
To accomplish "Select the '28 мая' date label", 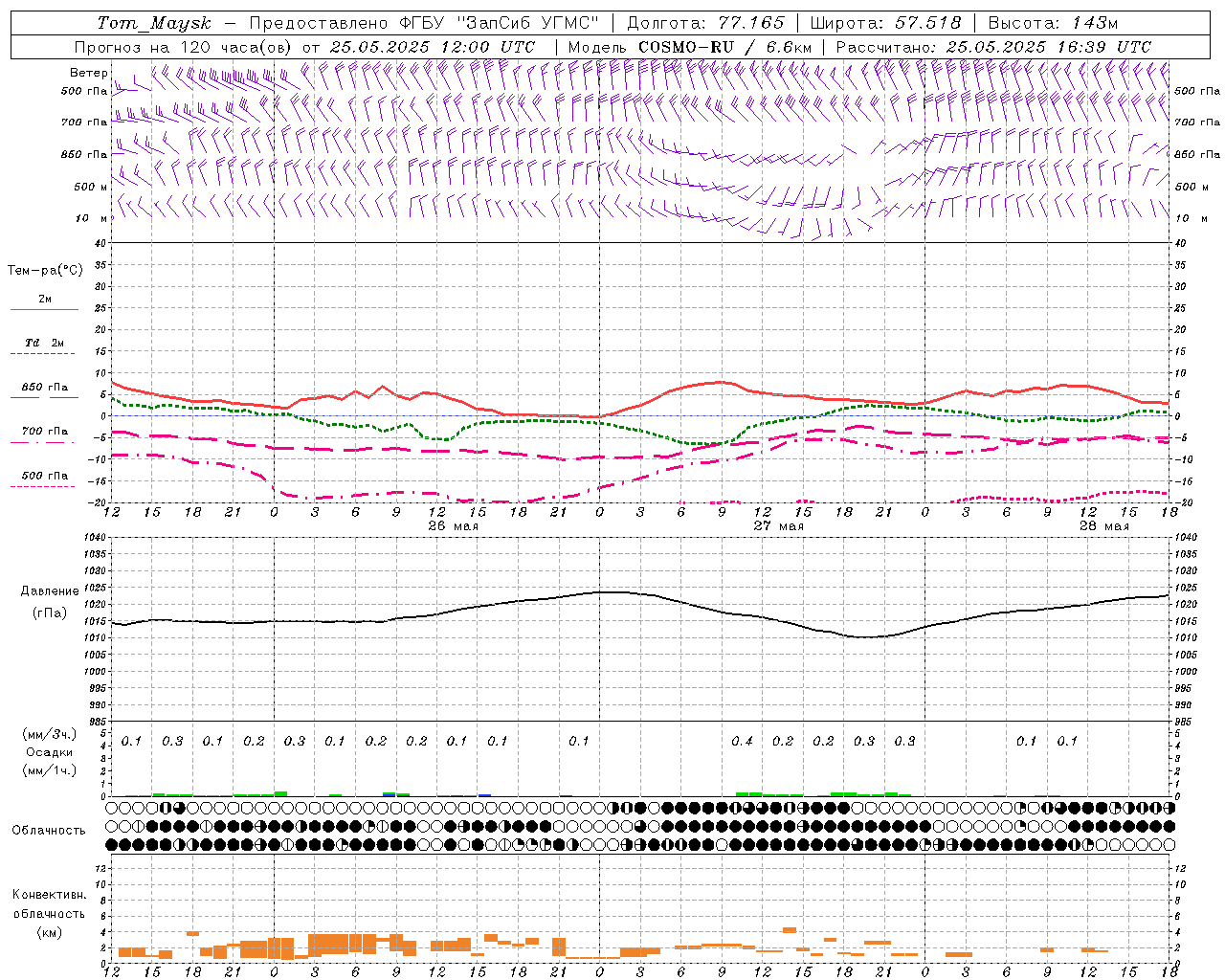I will pos(1104,526).
